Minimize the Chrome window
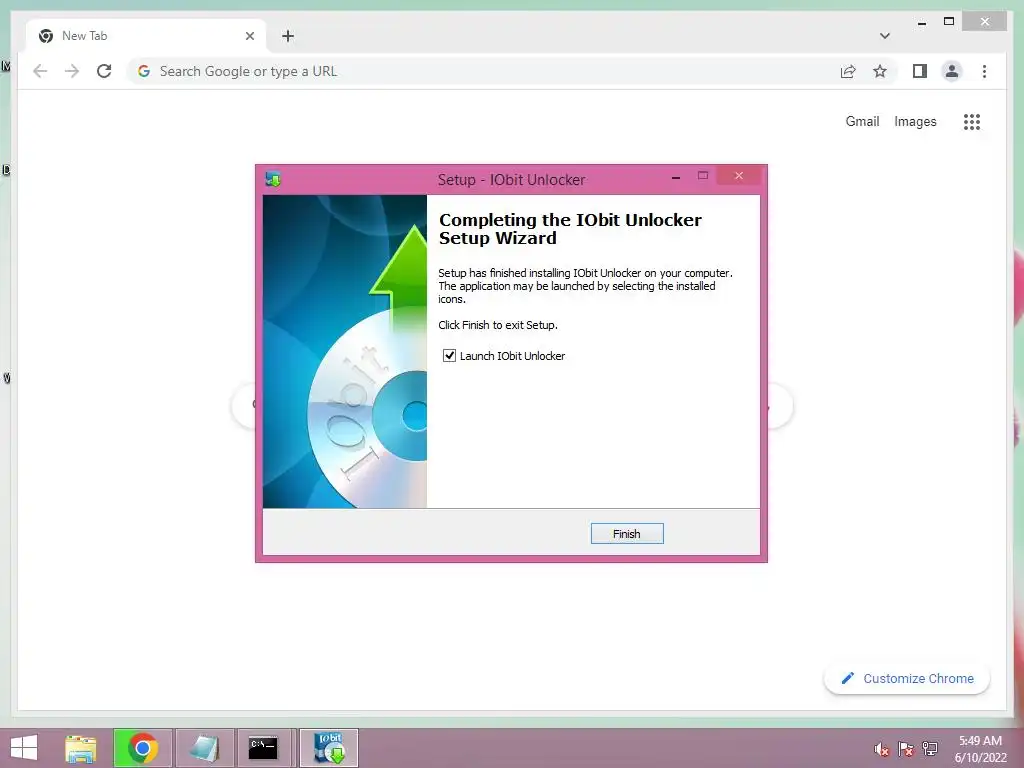The height and width of the screenshot is (768, 1024). pyautogui.click(x=921, y=23)
